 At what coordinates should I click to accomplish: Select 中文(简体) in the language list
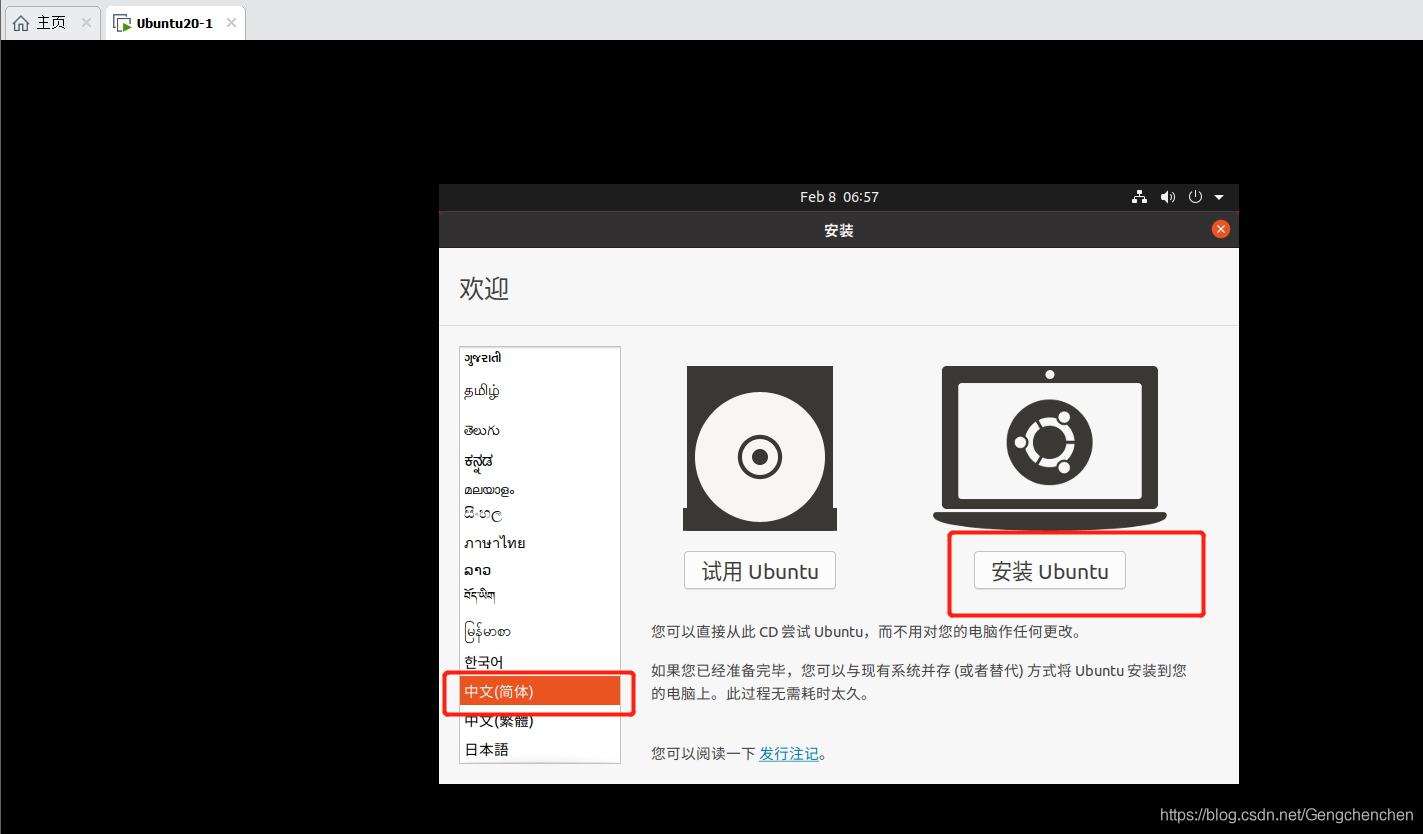540,691
